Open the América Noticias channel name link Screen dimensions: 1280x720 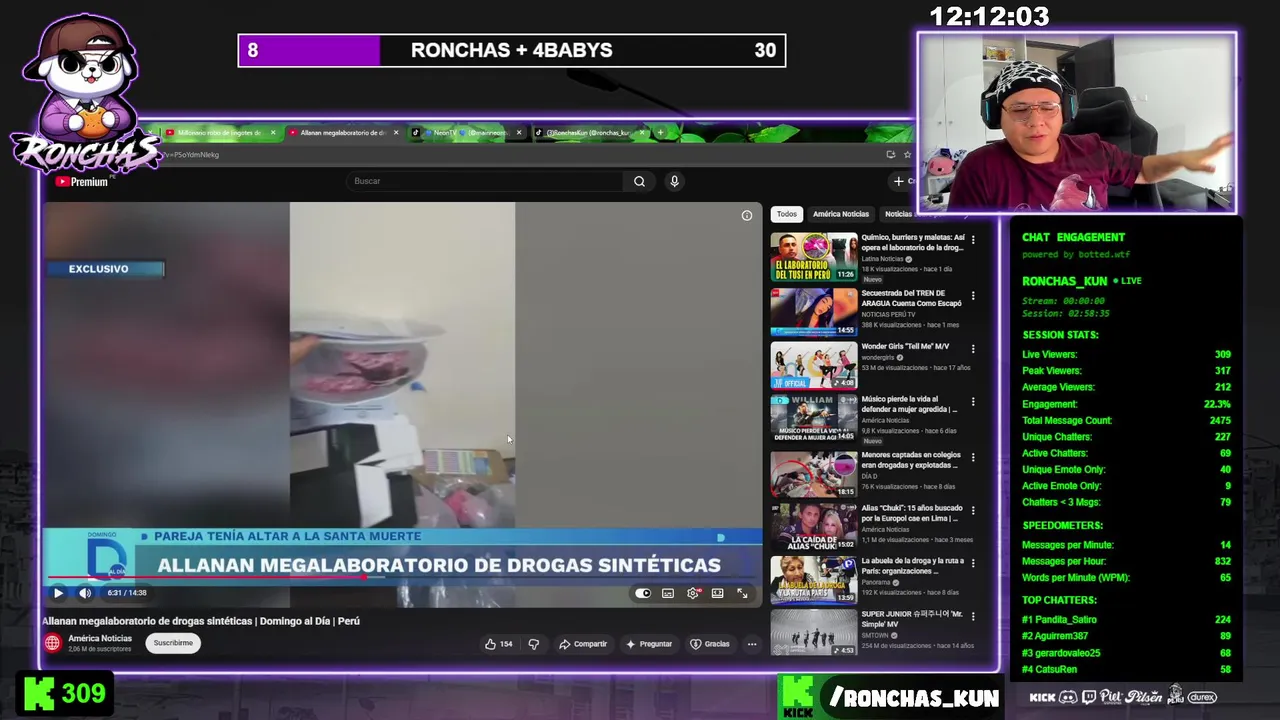100,638
